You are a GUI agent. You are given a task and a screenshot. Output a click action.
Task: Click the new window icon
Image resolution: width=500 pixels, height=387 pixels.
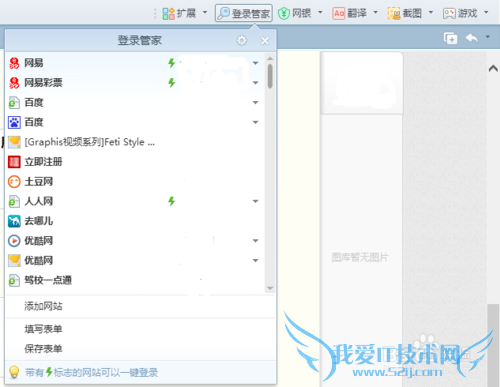tap(450, 38)
